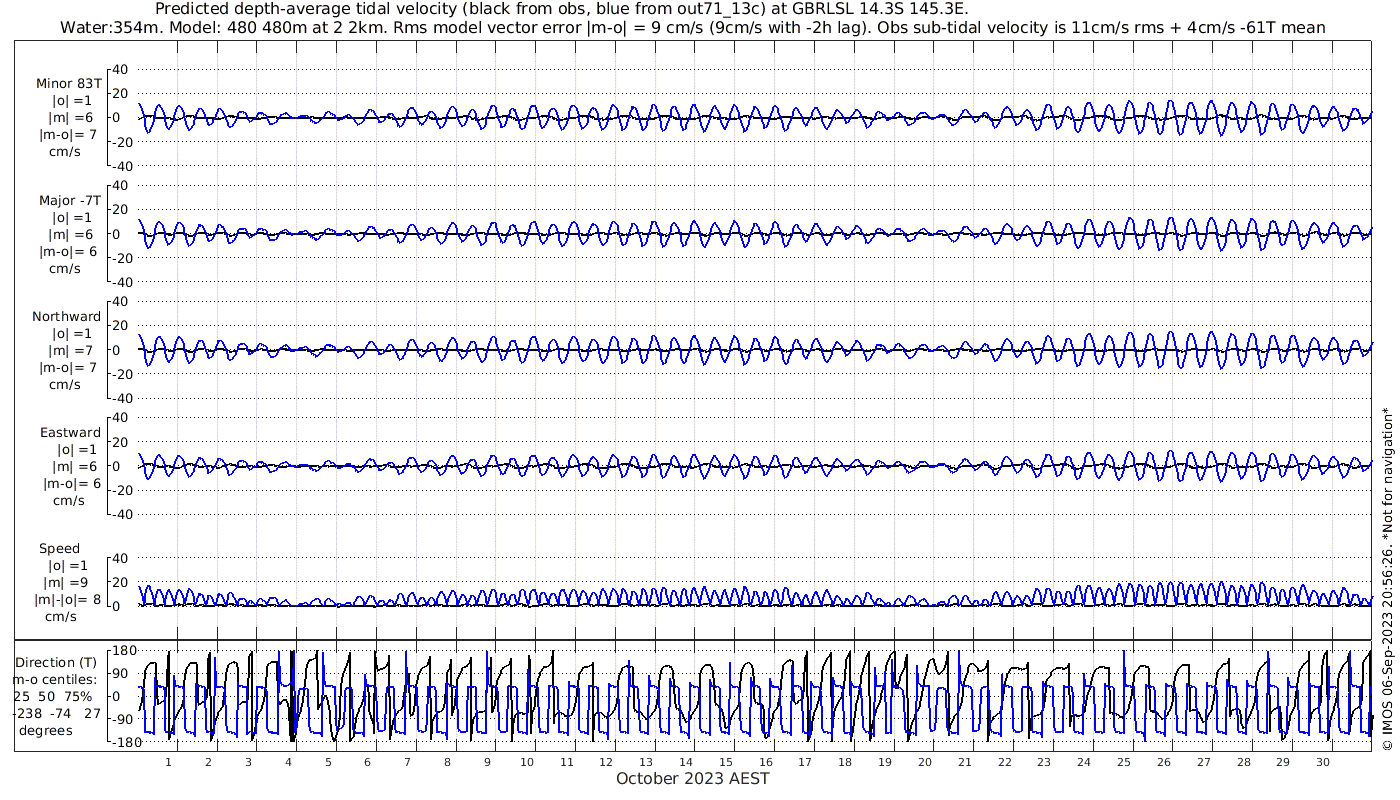Click day '10' on the date axis
This screenshot has height=800, width=1400.
pyautogui.click(x=527, y=762)
